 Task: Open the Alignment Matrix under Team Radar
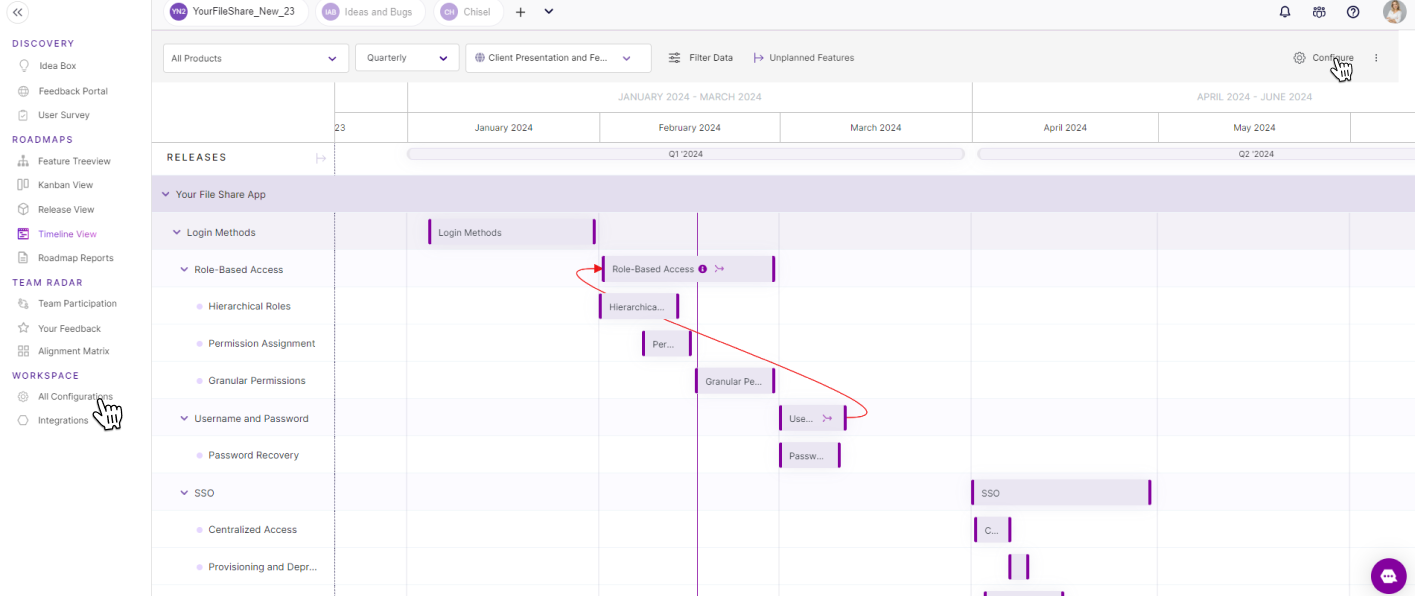pos(70,350)
